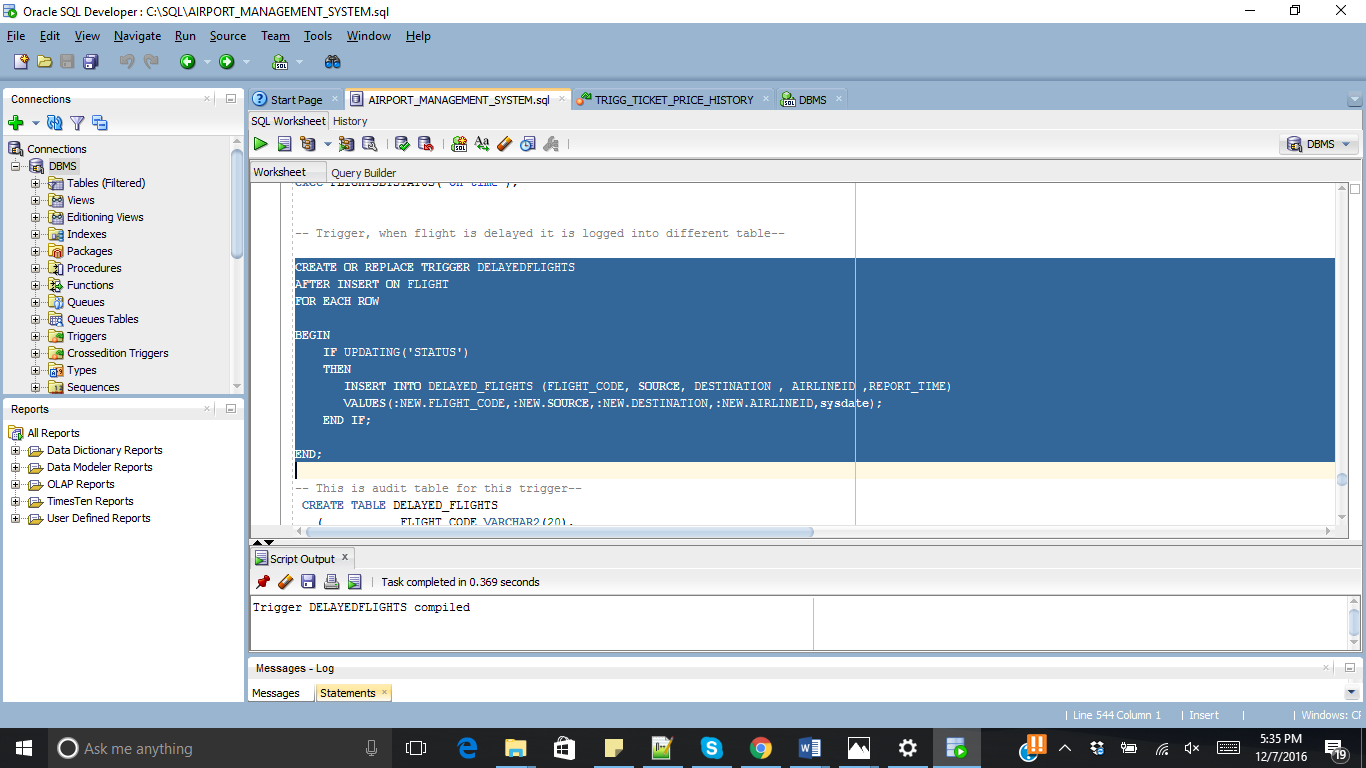The image size is (1366, 768).
Task: Click the binoculars Find DB Object icon
Action: tap(333, 62)
